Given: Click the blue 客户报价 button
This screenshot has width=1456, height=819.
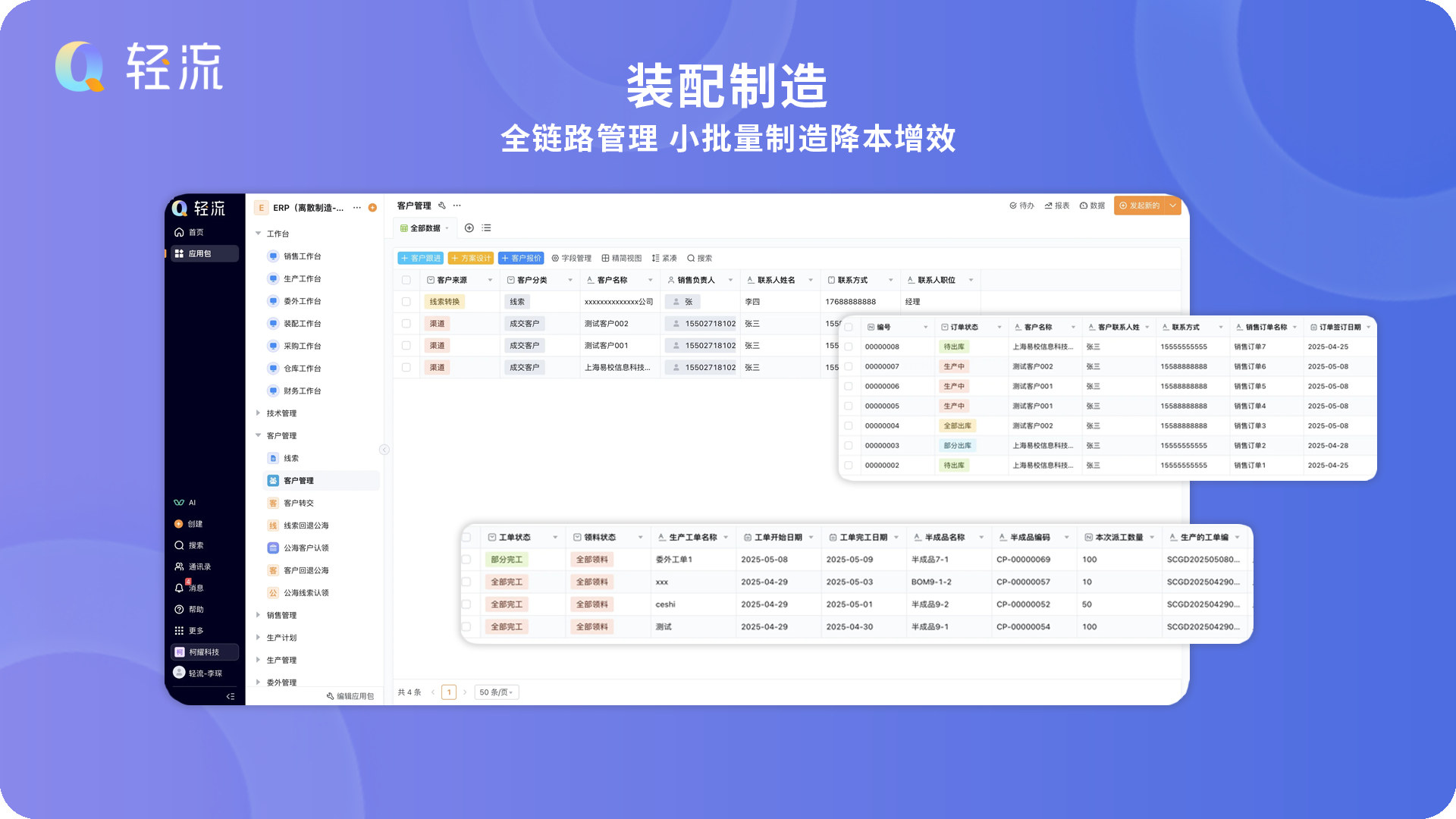Looking at the screenshot, I should 521,258.
